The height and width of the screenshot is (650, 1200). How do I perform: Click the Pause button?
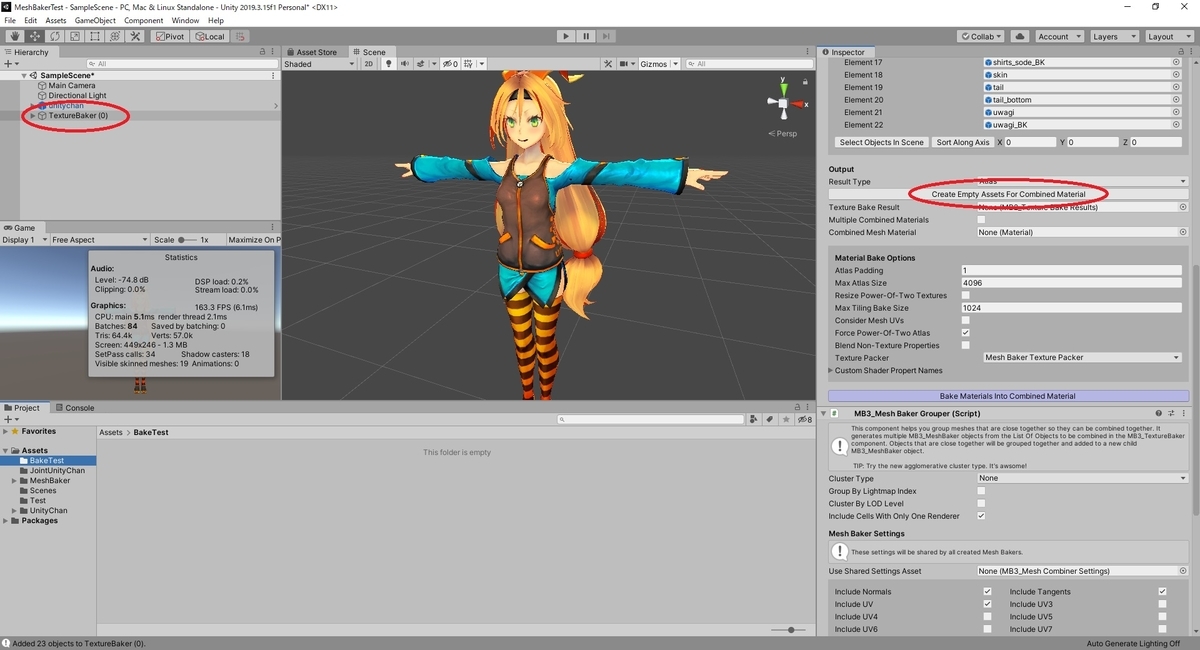pos(586,36)
